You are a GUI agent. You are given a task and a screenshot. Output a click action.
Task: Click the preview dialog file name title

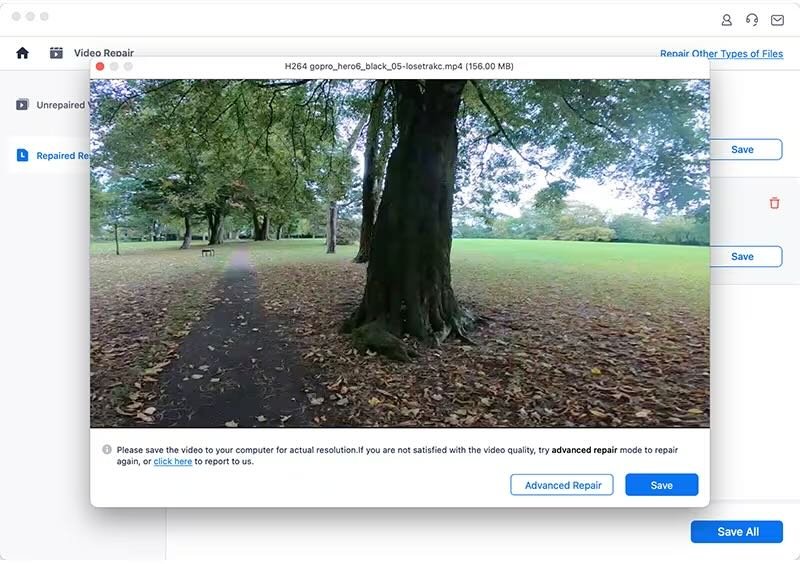pos(399,66)
